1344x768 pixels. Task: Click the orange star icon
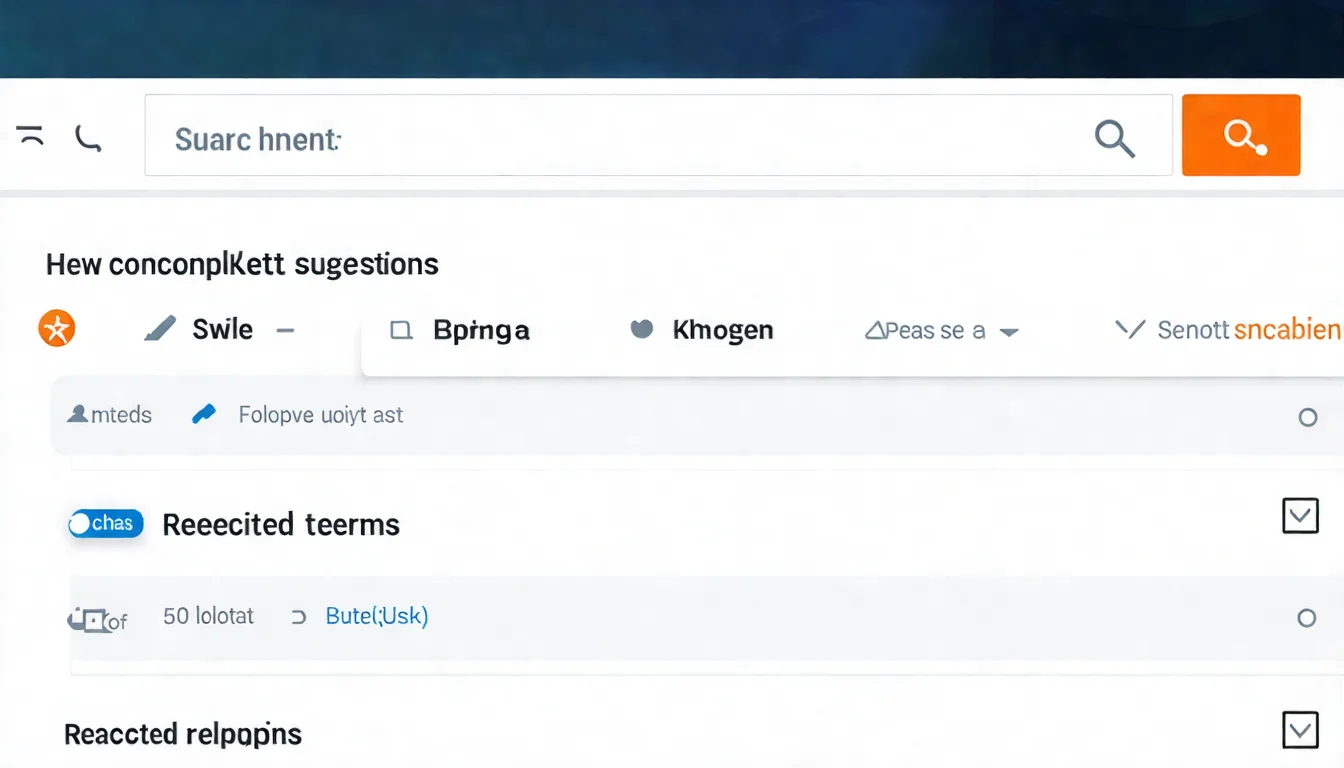point(57,329)
